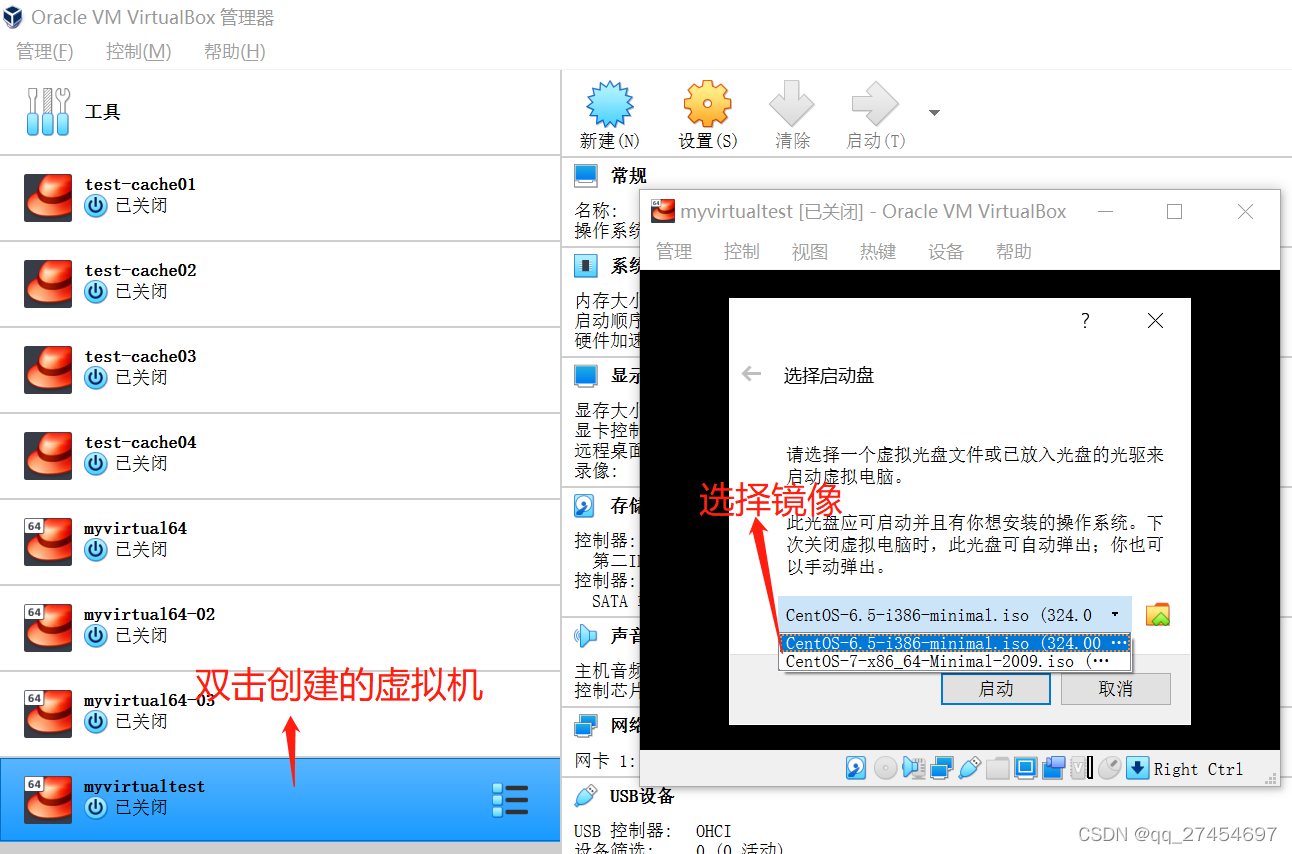Open the myvirtualtest list menu icon
This screenshot has width=1292, height=854.
pos(510,800)
